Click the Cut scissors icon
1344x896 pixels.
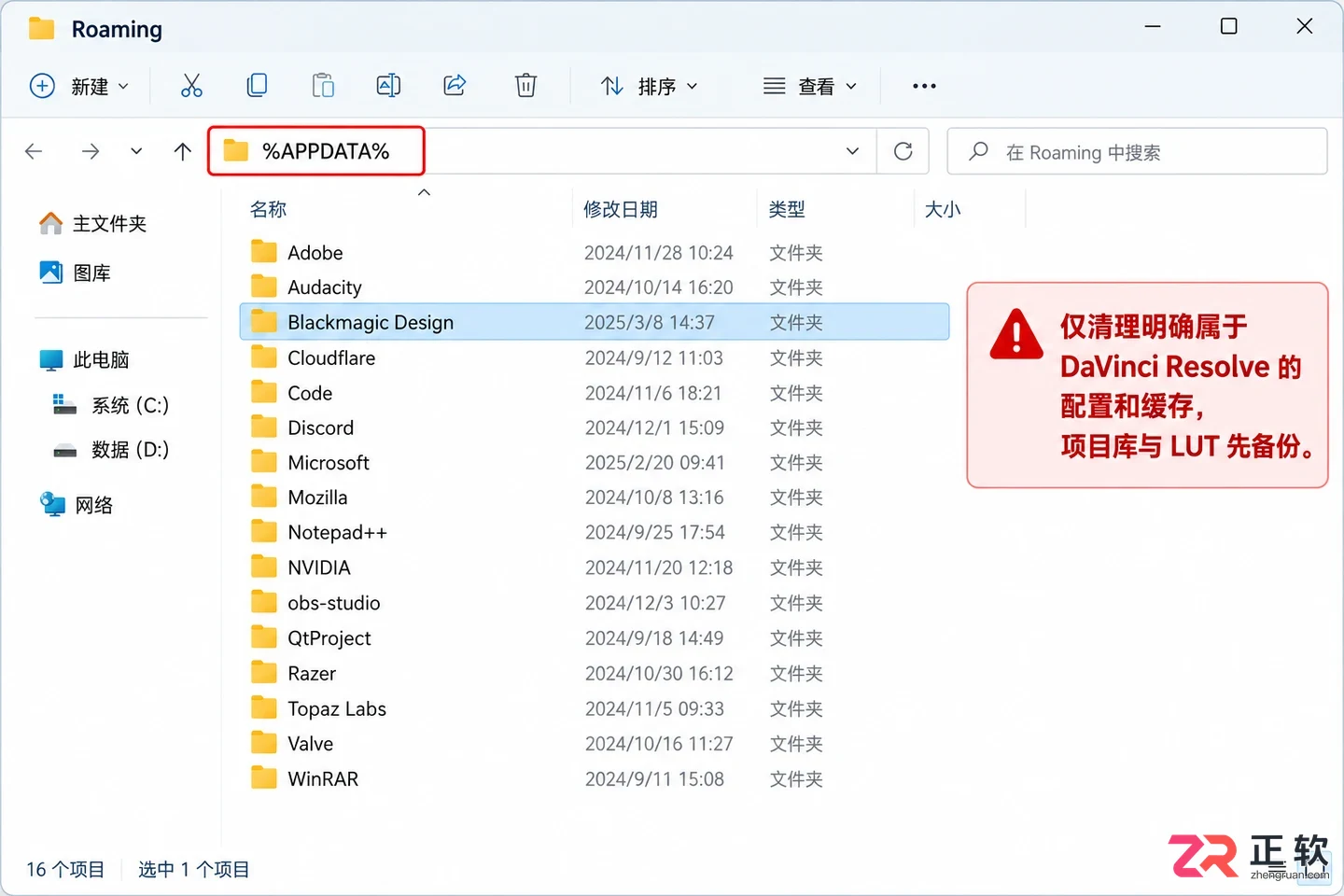(191, 86)
